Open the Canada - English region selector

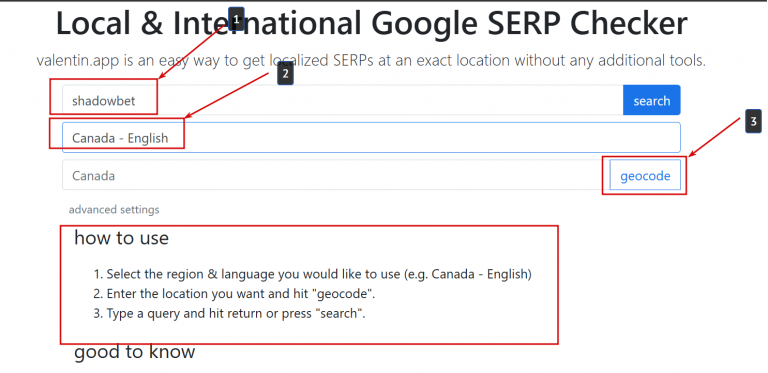click(x=371, y=138)
